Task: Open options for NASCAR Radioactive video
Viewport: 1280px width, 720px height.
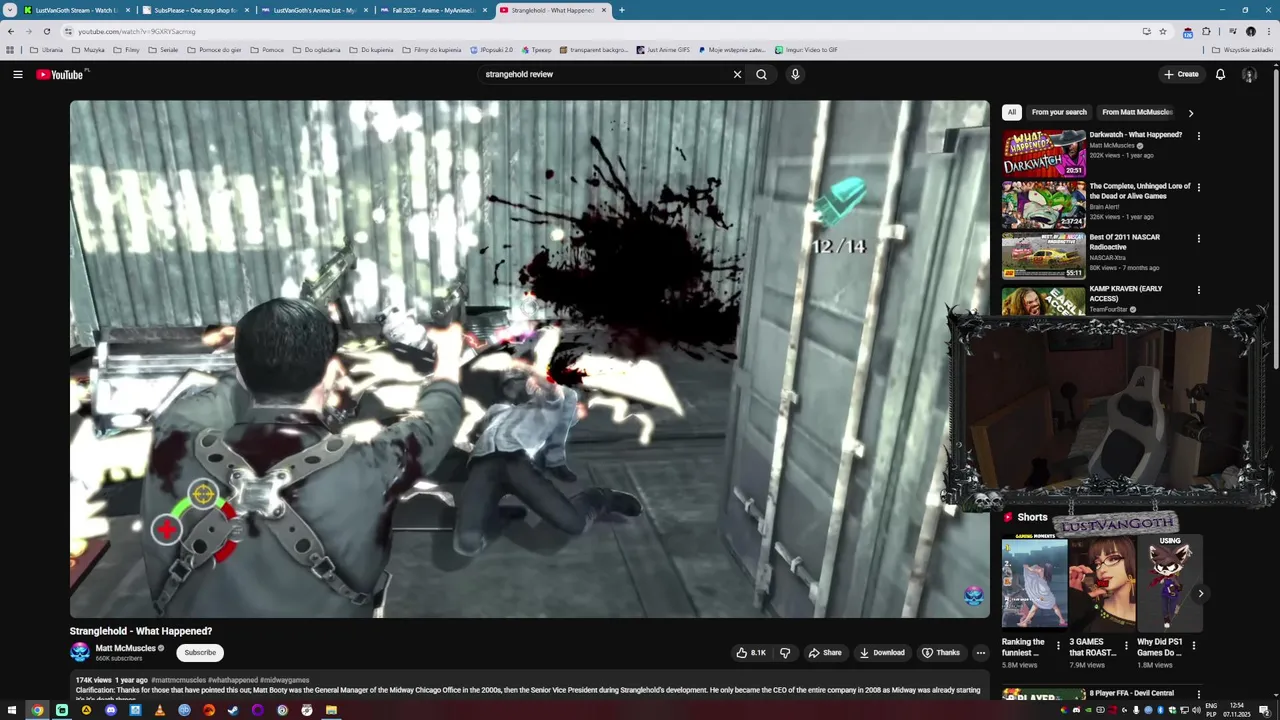Action: [x=1199, y=238]
